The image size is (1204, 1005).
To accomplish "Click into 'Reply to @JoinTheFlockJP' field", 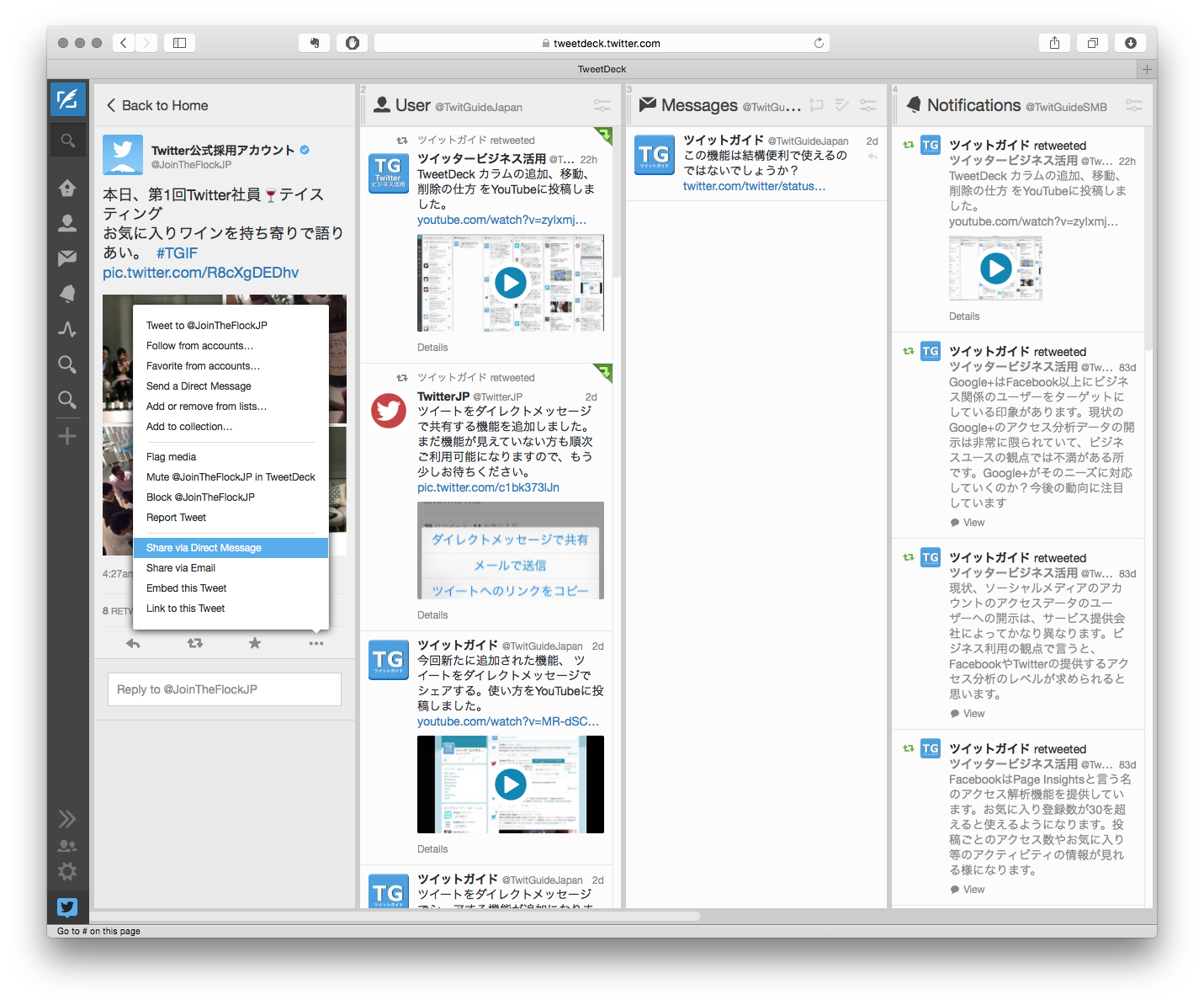I will coord(225,689).
